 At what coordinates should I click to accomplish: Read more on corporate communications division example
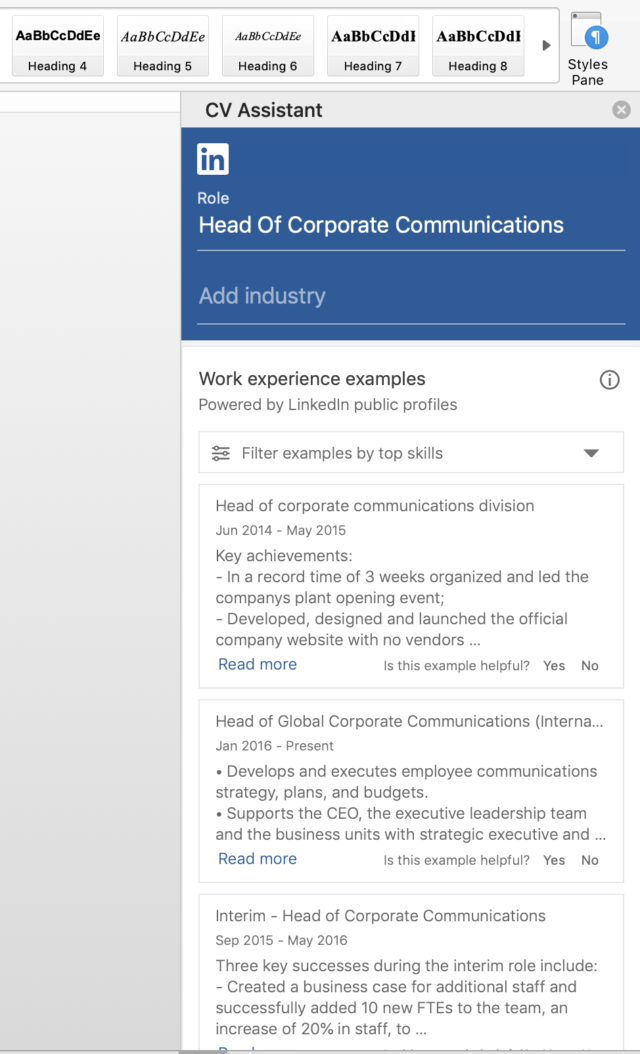[x=257, y=664]
